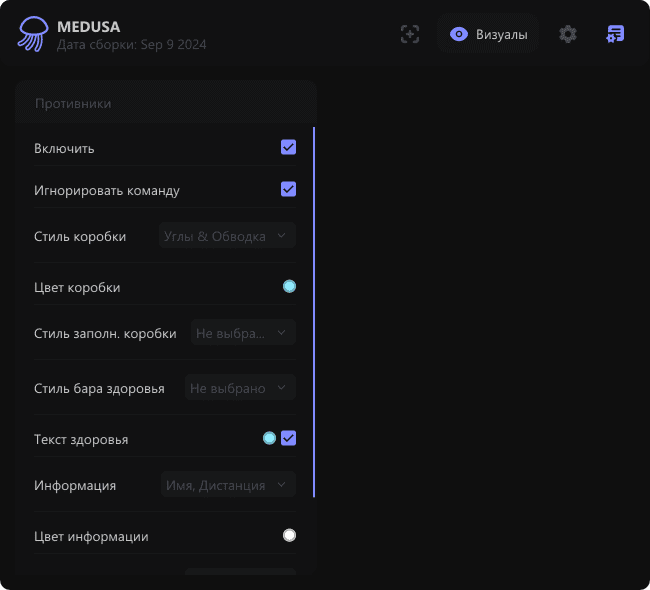This screenshot has width=650, height=590.
Task: Open the Стиль бара здоровья dropdown
Action: pyautogui.click(x=240, y=388)
